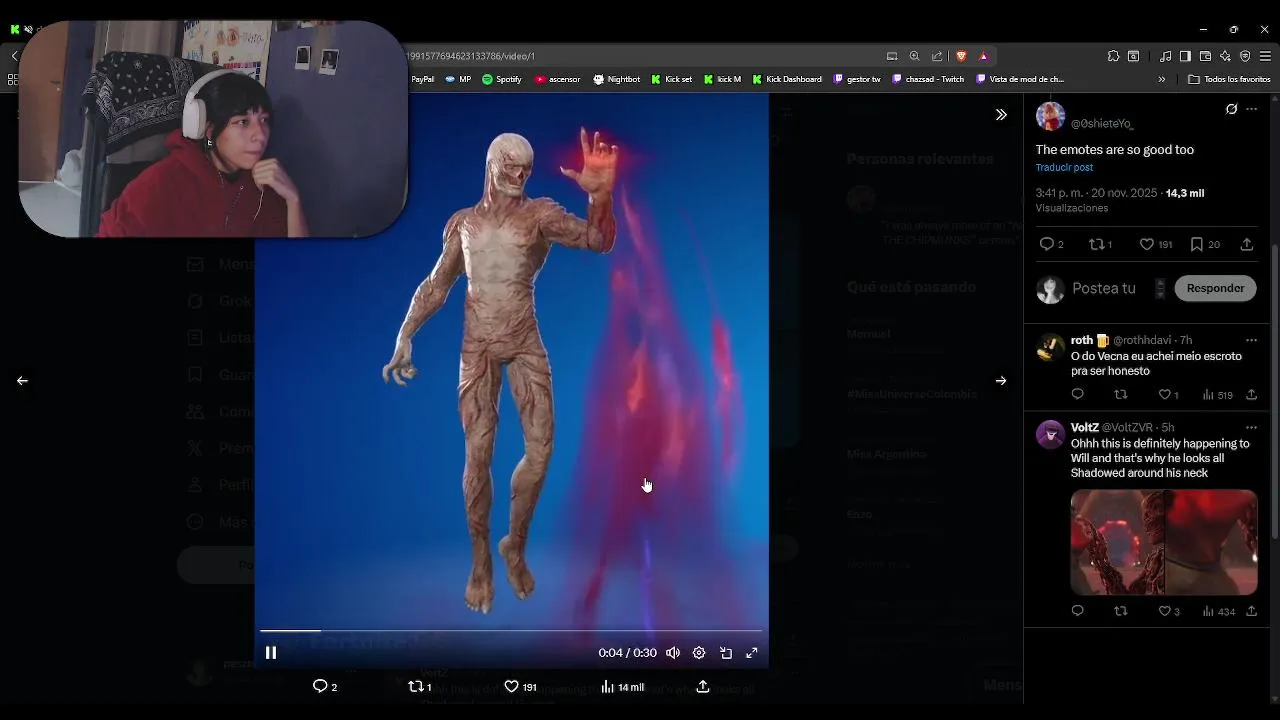Repost VoltZ's comment
The image size is (1280, 720).
pyautogui.click(x=1120, y=611)
